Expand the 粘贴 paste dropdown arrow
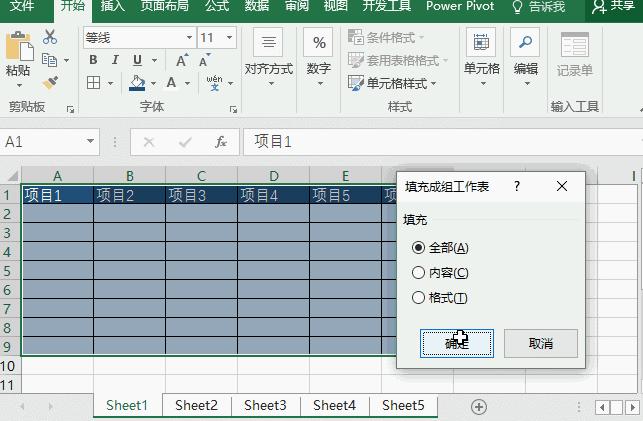Screen dimensions: 643x421 (x=19, y=86)
